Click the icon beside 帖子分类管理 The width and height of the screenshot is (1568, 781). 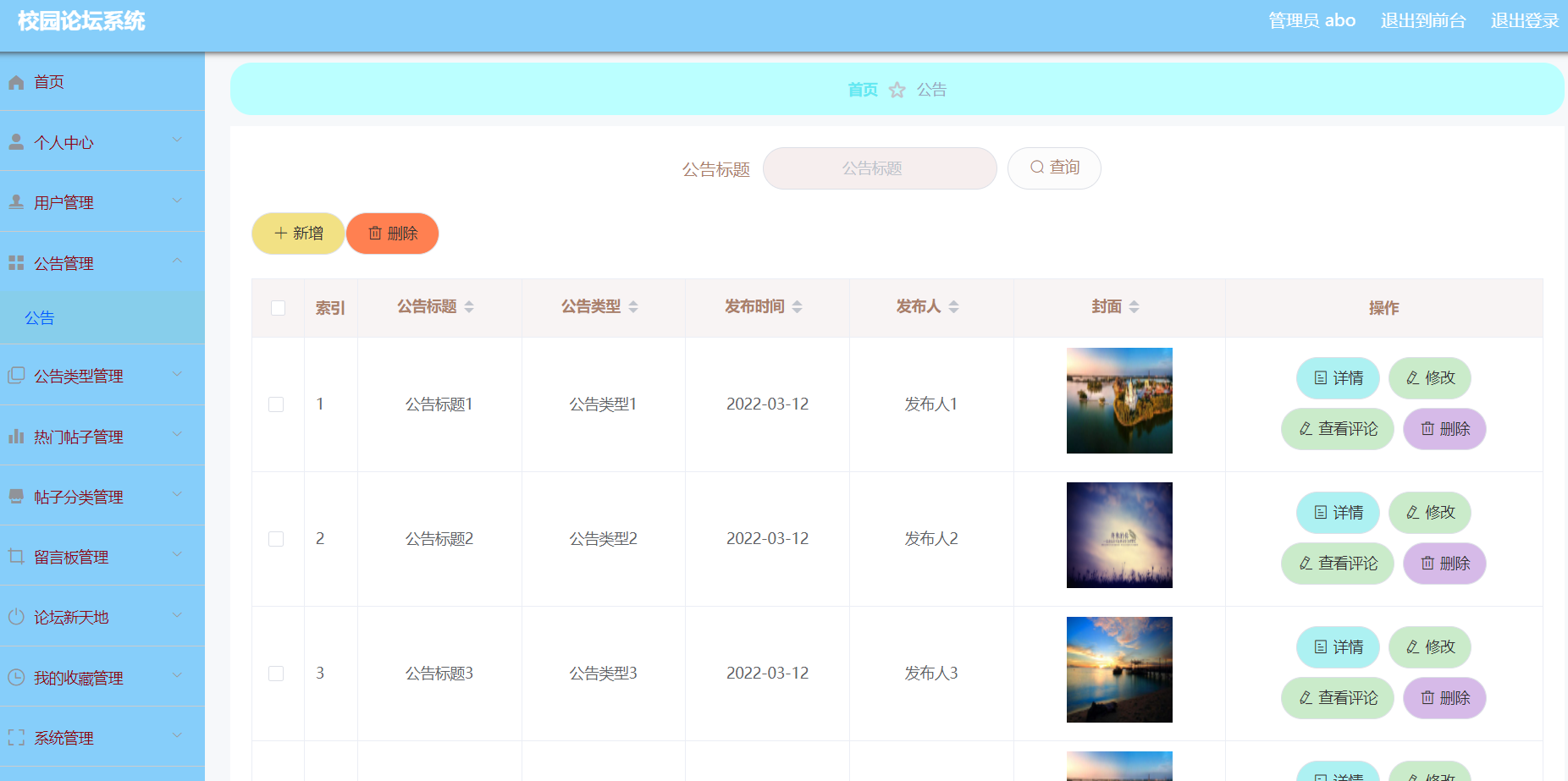point(16,497)
